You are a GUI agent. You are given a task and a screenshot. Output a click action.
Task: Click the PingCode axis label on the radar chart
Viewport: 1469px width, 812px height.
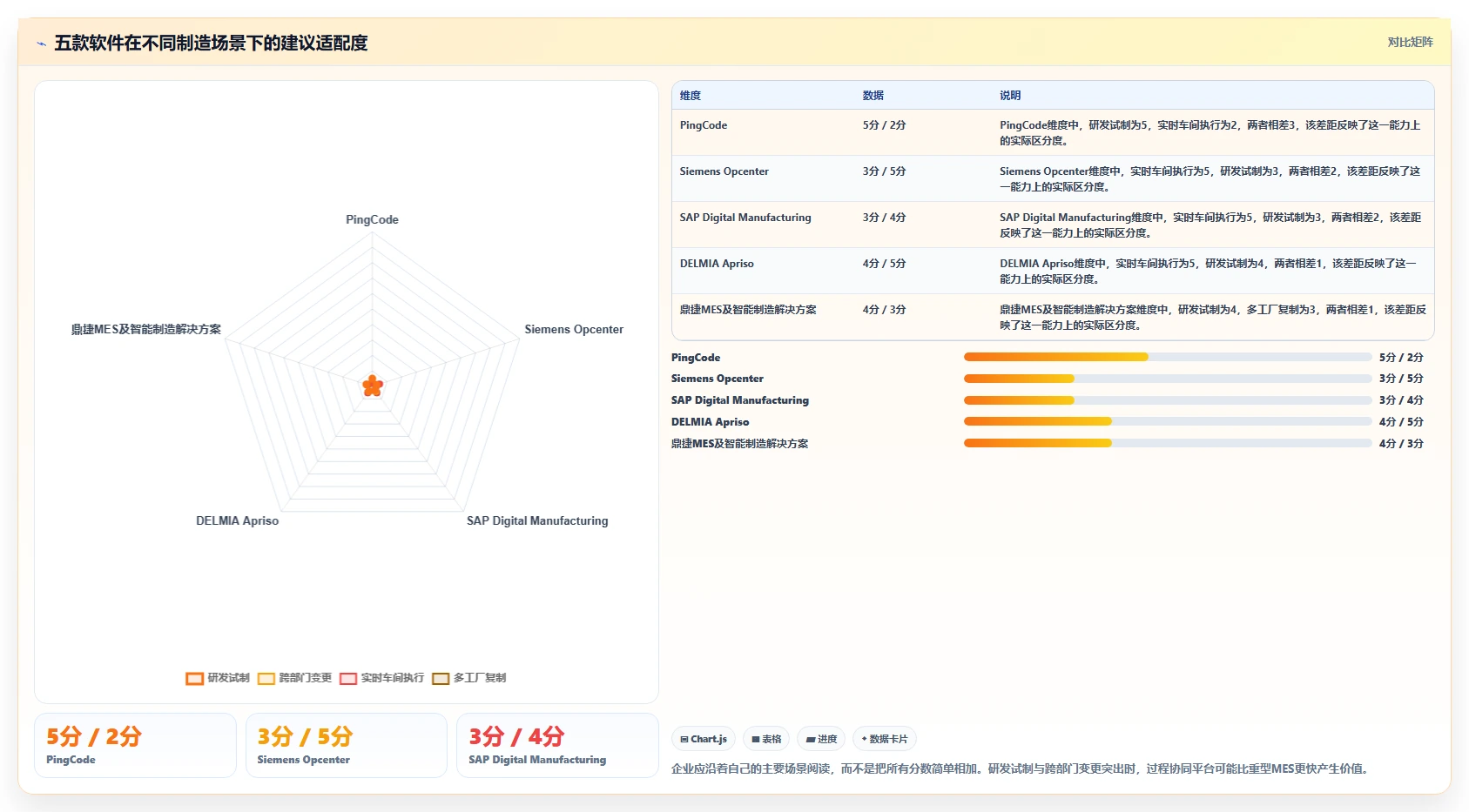(372, 219)
